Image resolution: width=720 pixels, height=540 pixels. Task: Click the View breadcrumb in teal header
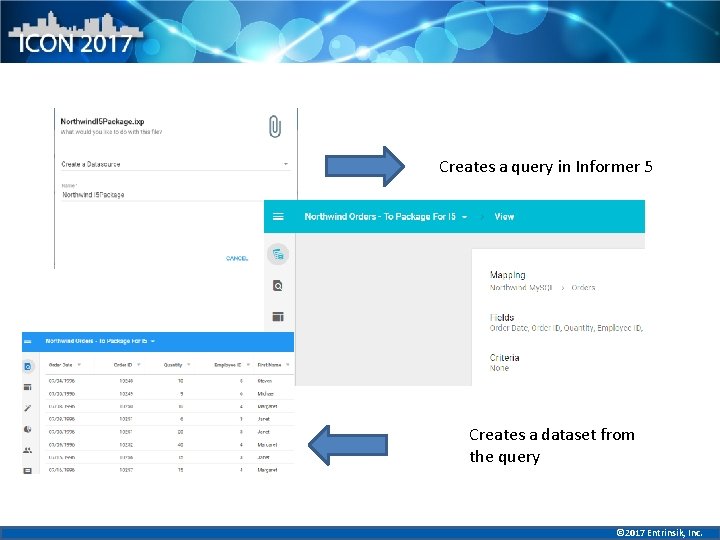(x=504, y=217)
